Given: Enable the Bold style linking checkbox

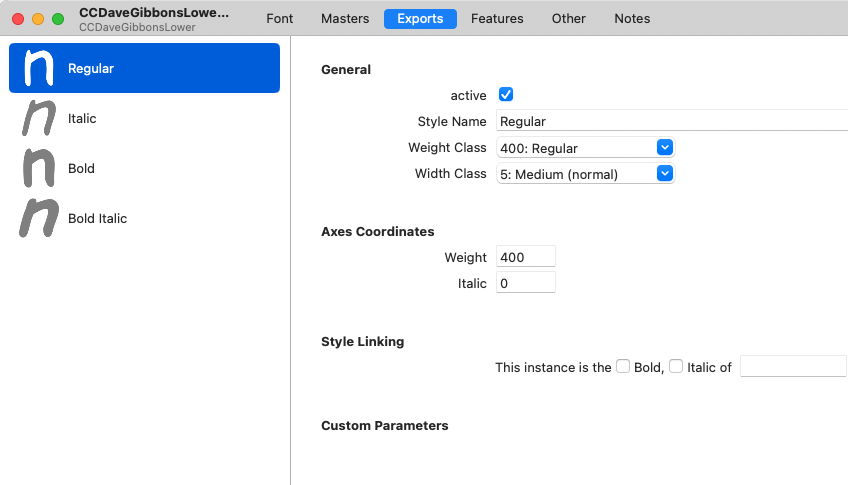Looking at the screenshot, I should 623,367.
